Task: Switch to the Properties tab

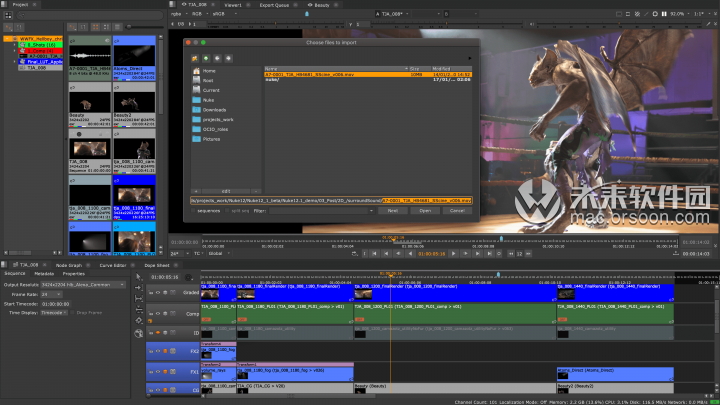Action: (73, 274)
